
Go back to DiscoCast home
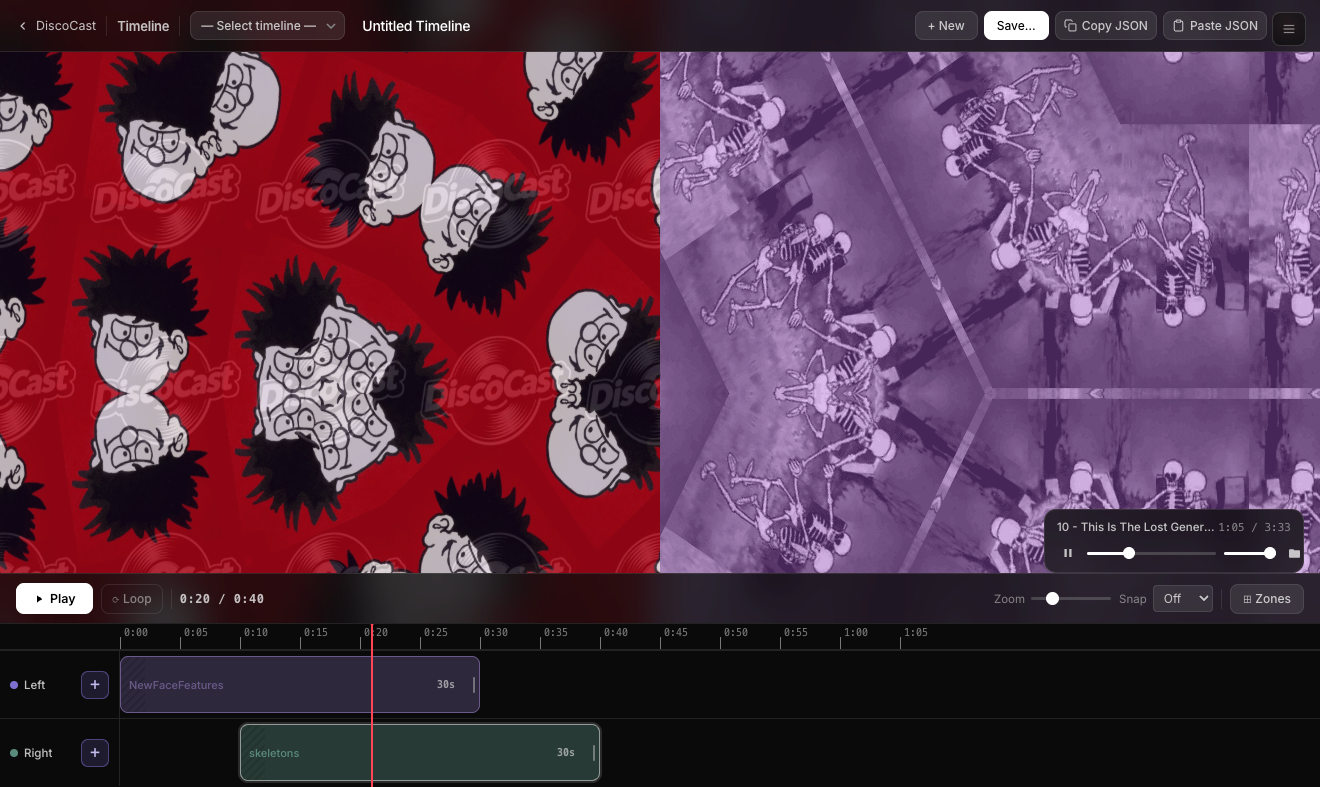pos(57,26)
